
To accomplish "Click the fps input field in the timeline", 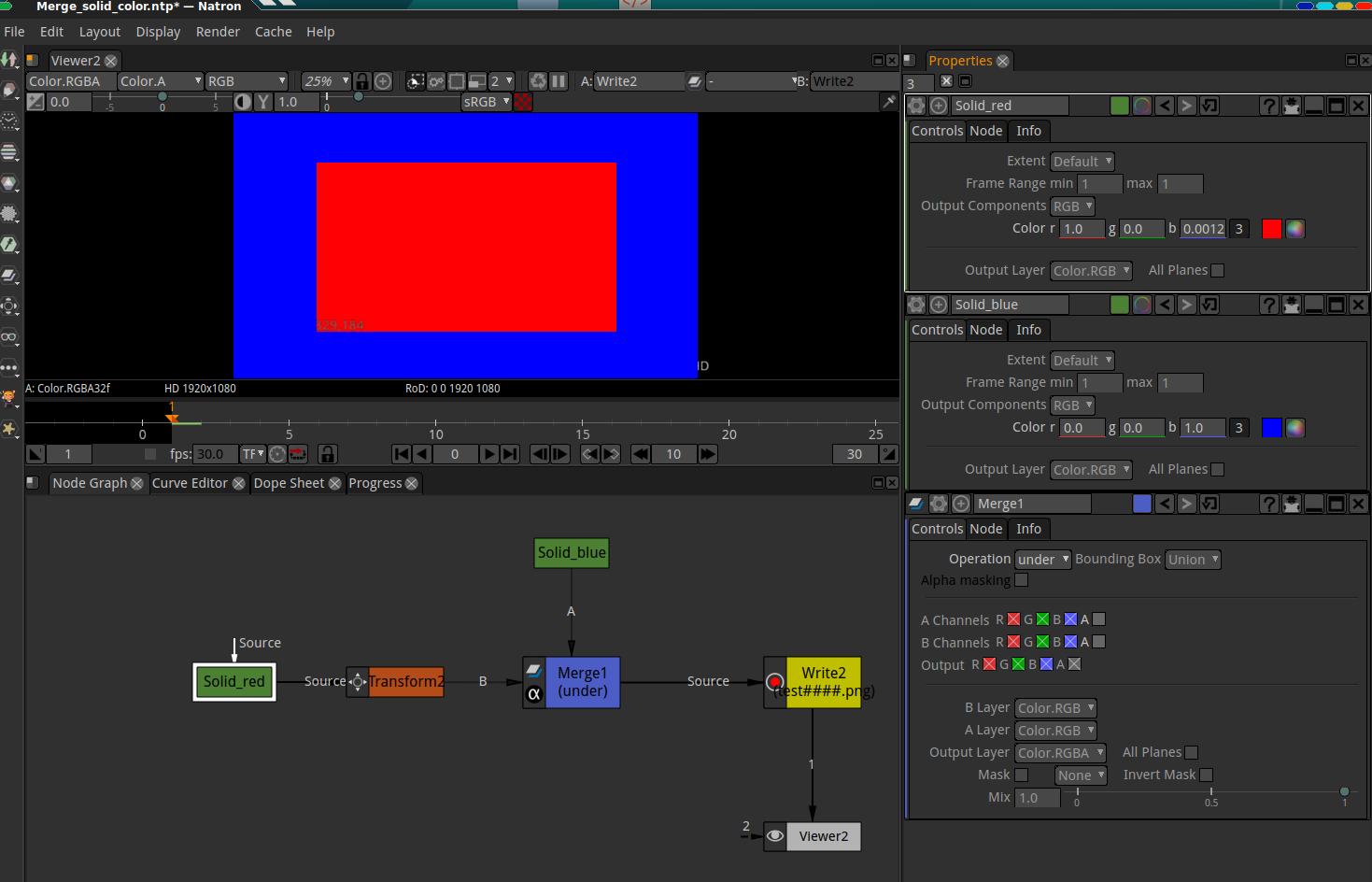I will pos(215,454).
